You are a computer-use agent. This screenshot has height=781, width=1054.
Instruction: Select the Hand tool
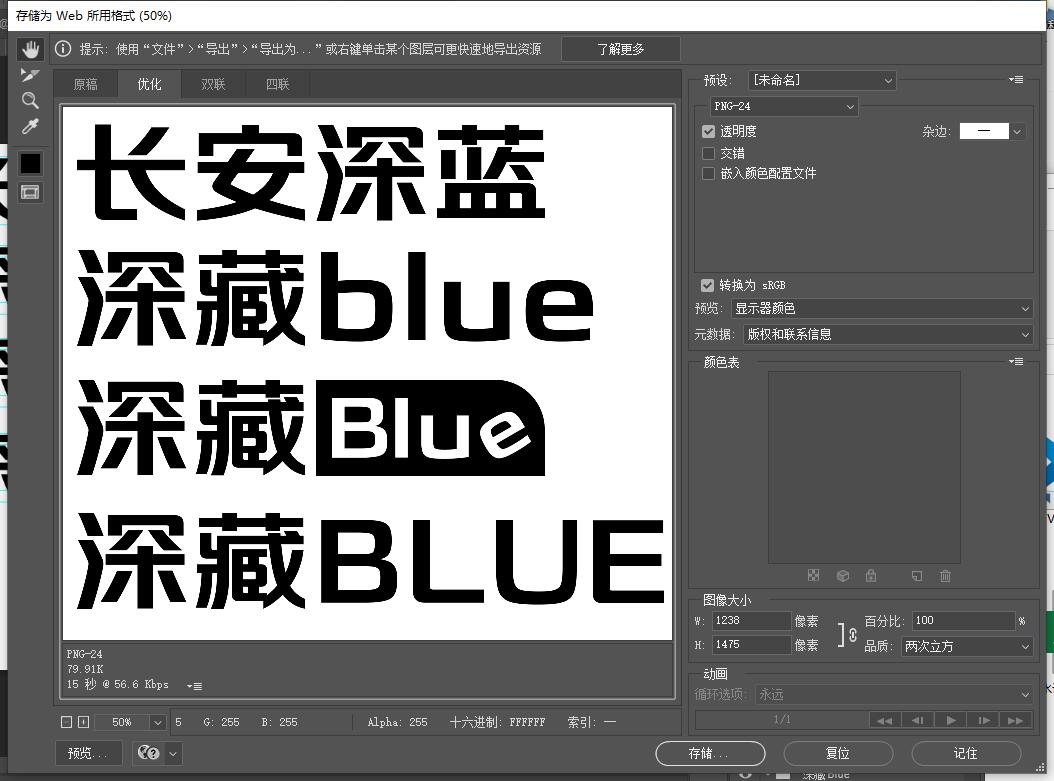pos(30,49)
